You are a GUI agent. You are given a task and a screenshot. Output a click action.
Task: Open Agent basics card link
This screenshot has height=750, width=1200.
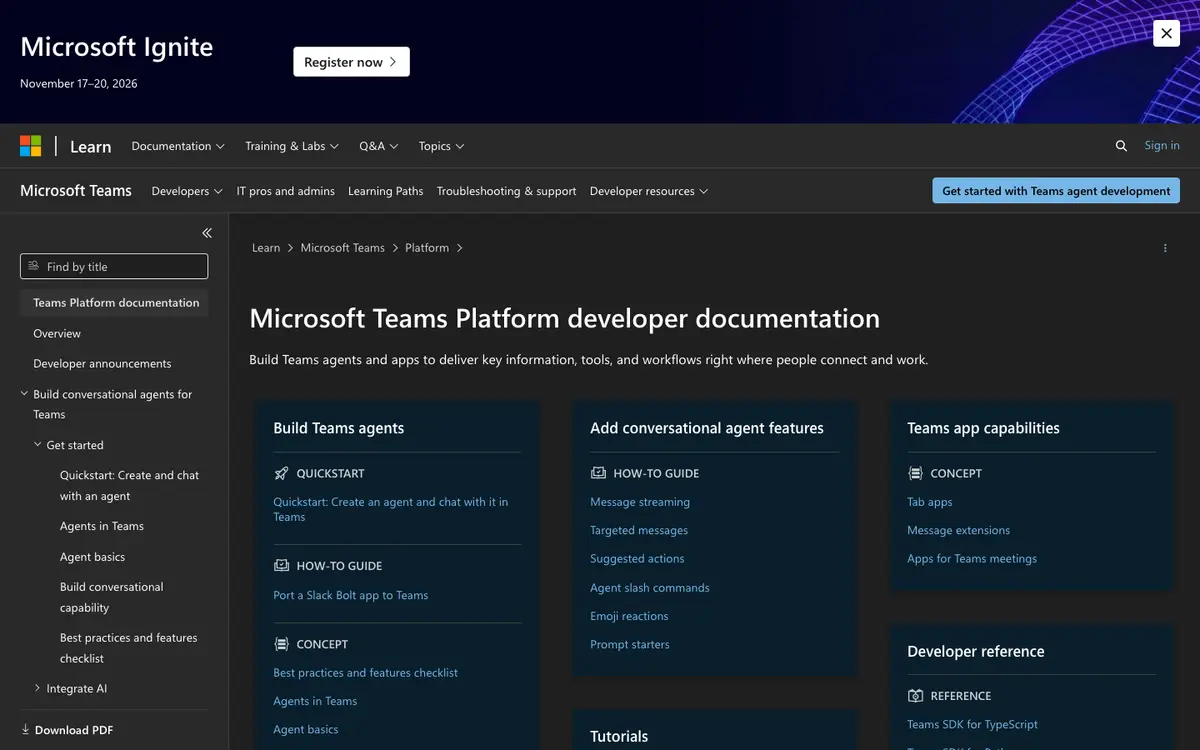point(306,729)
